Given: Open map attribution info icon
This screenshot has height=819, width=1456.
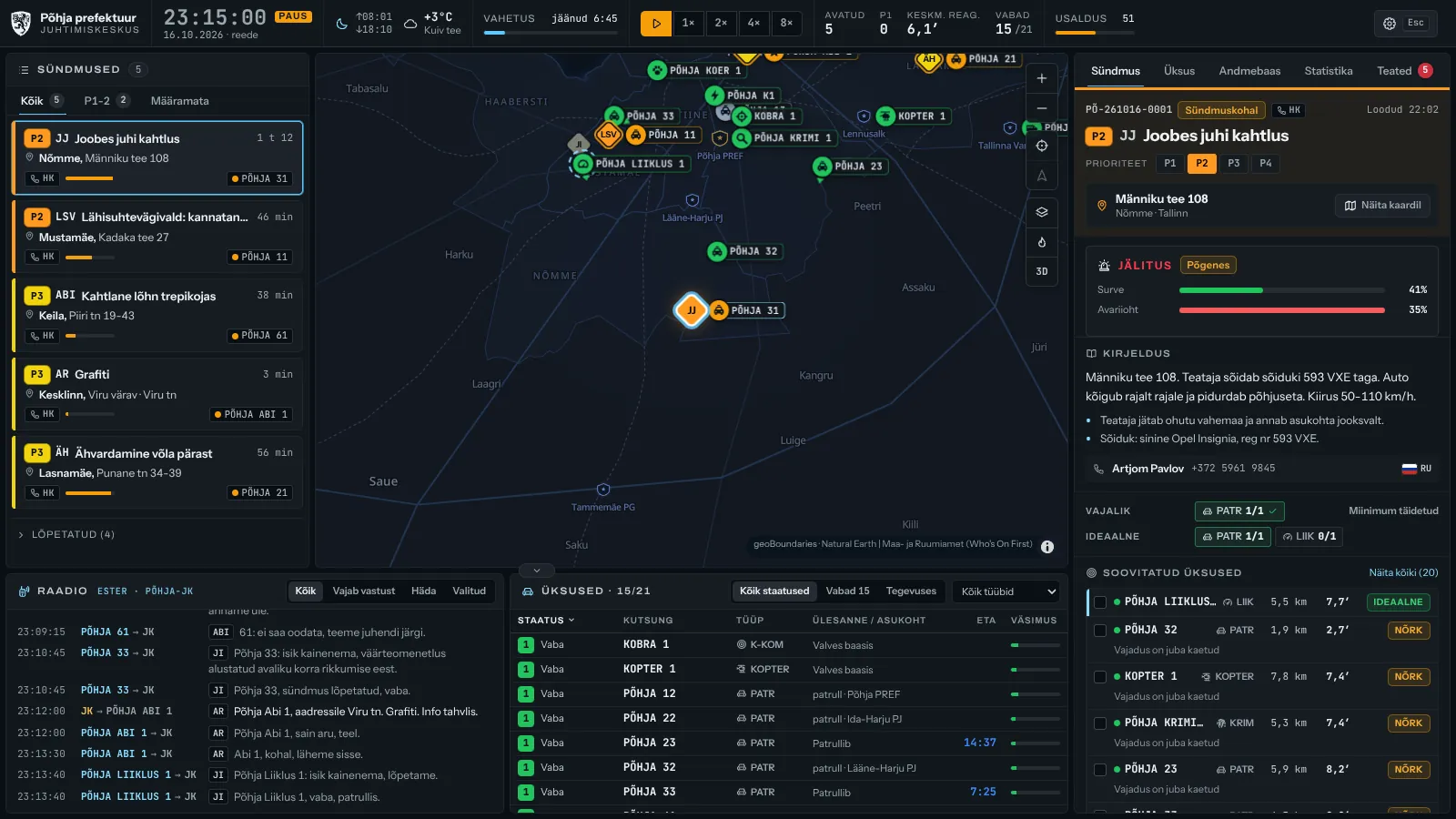Looking at the screenshot, I should 1047,547.
